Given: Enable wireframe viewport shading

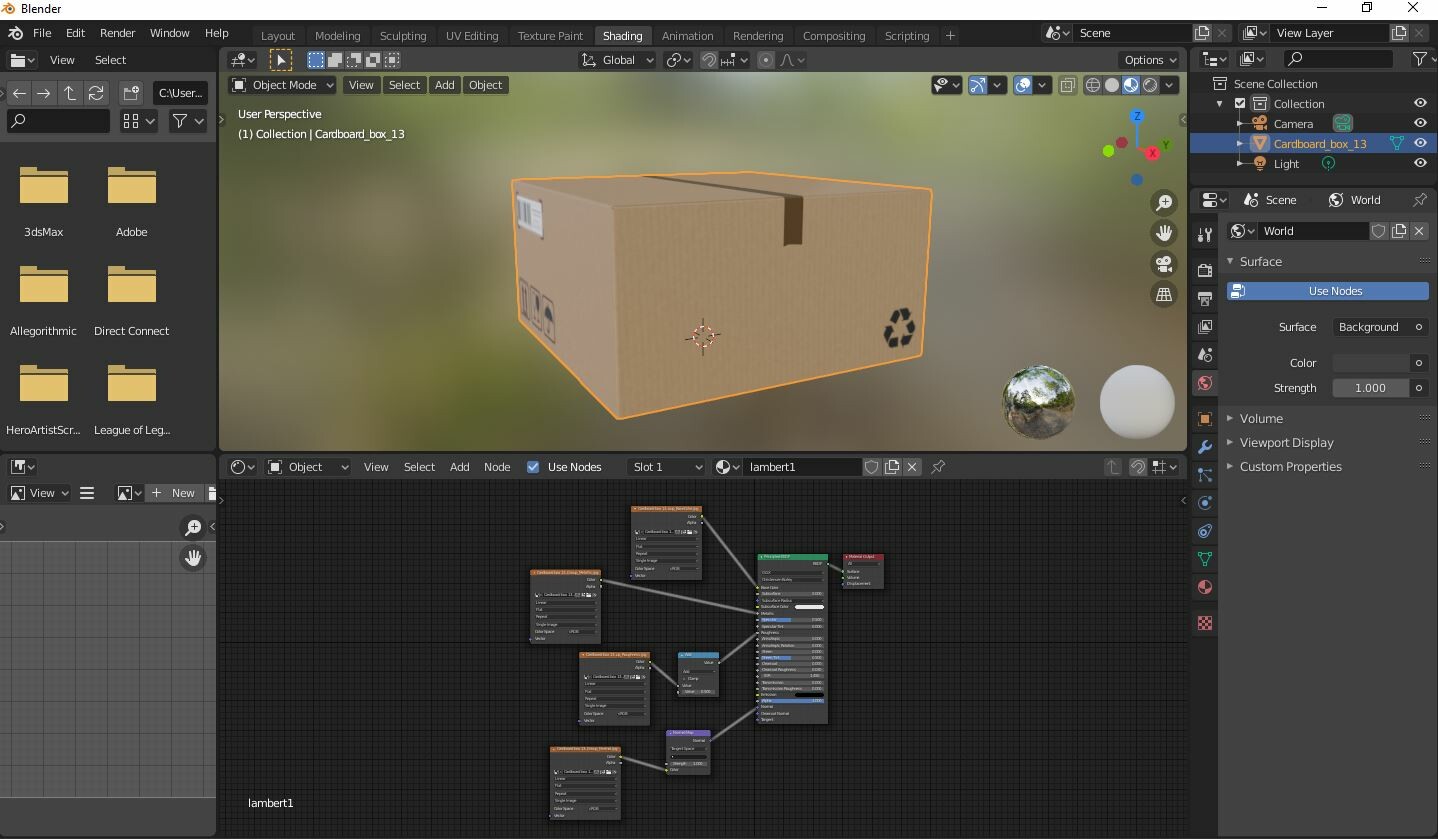Looking at the screenshot, I should [x=1092, y=85].
